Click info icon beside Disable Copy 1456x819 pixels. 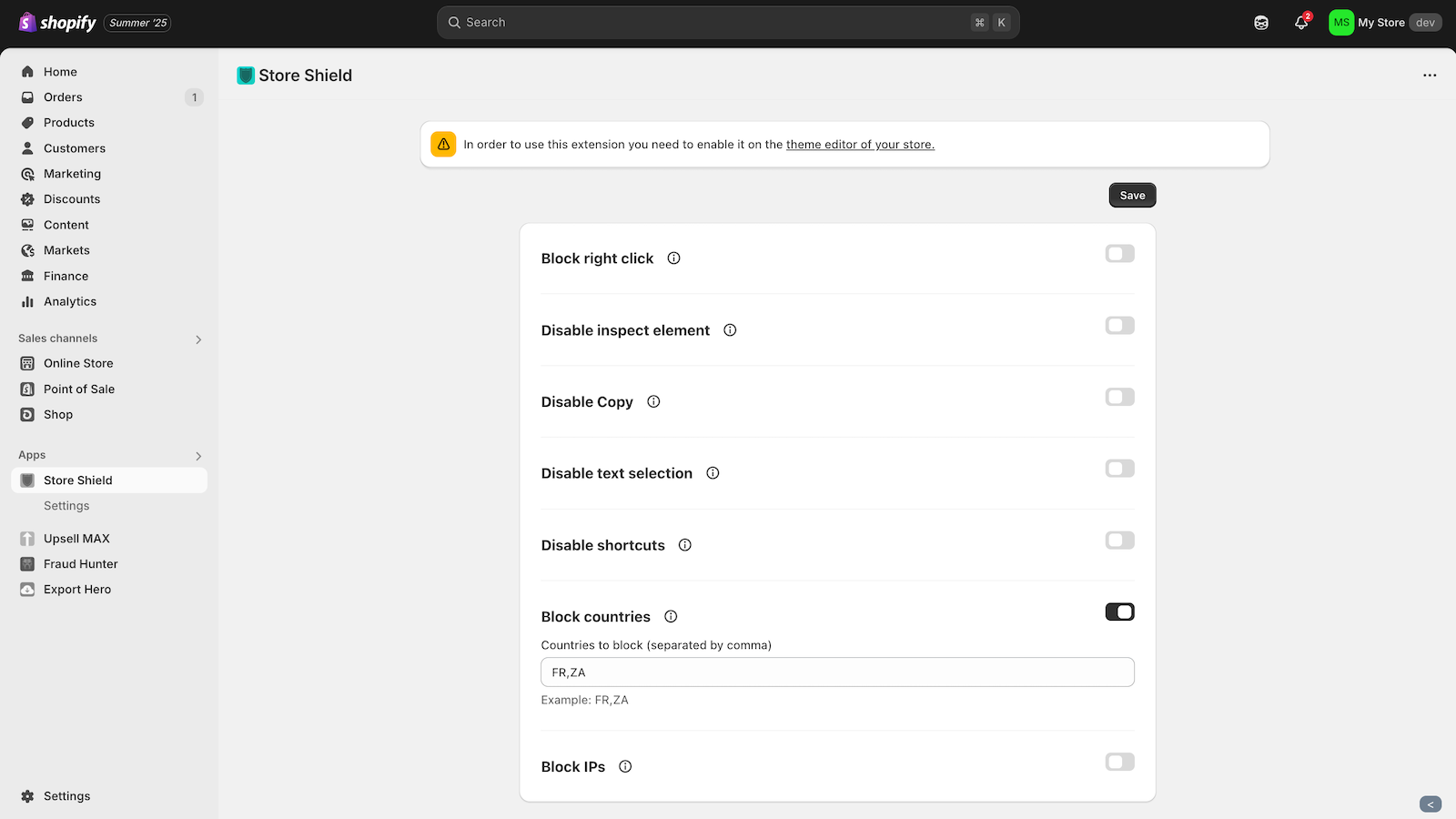653,402
